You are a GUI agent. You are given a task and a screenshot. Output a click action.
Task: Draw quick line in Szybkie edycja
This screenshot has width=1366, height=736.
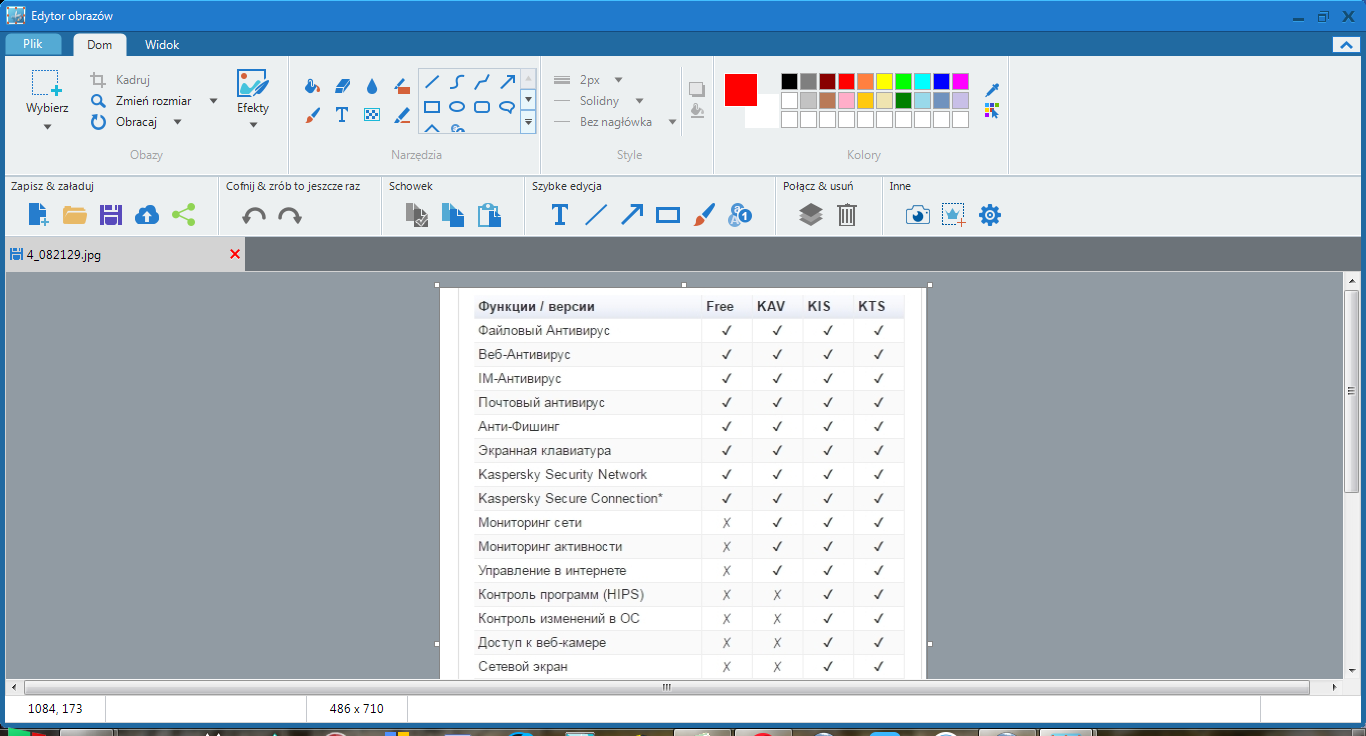(x=596, y=214)
